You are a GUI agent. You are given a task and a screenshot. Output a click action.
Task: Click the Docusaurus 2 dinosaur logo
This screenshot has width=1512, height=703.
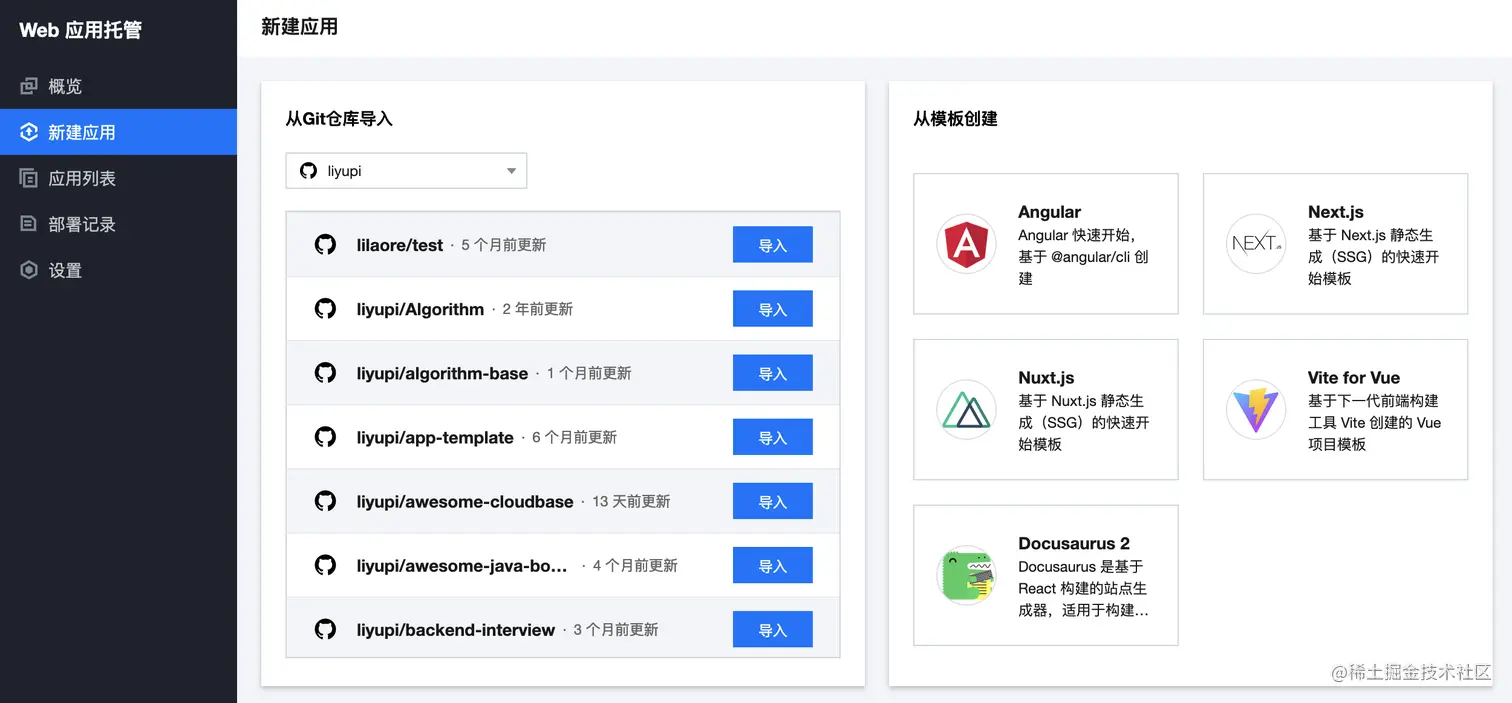(966, 575)
